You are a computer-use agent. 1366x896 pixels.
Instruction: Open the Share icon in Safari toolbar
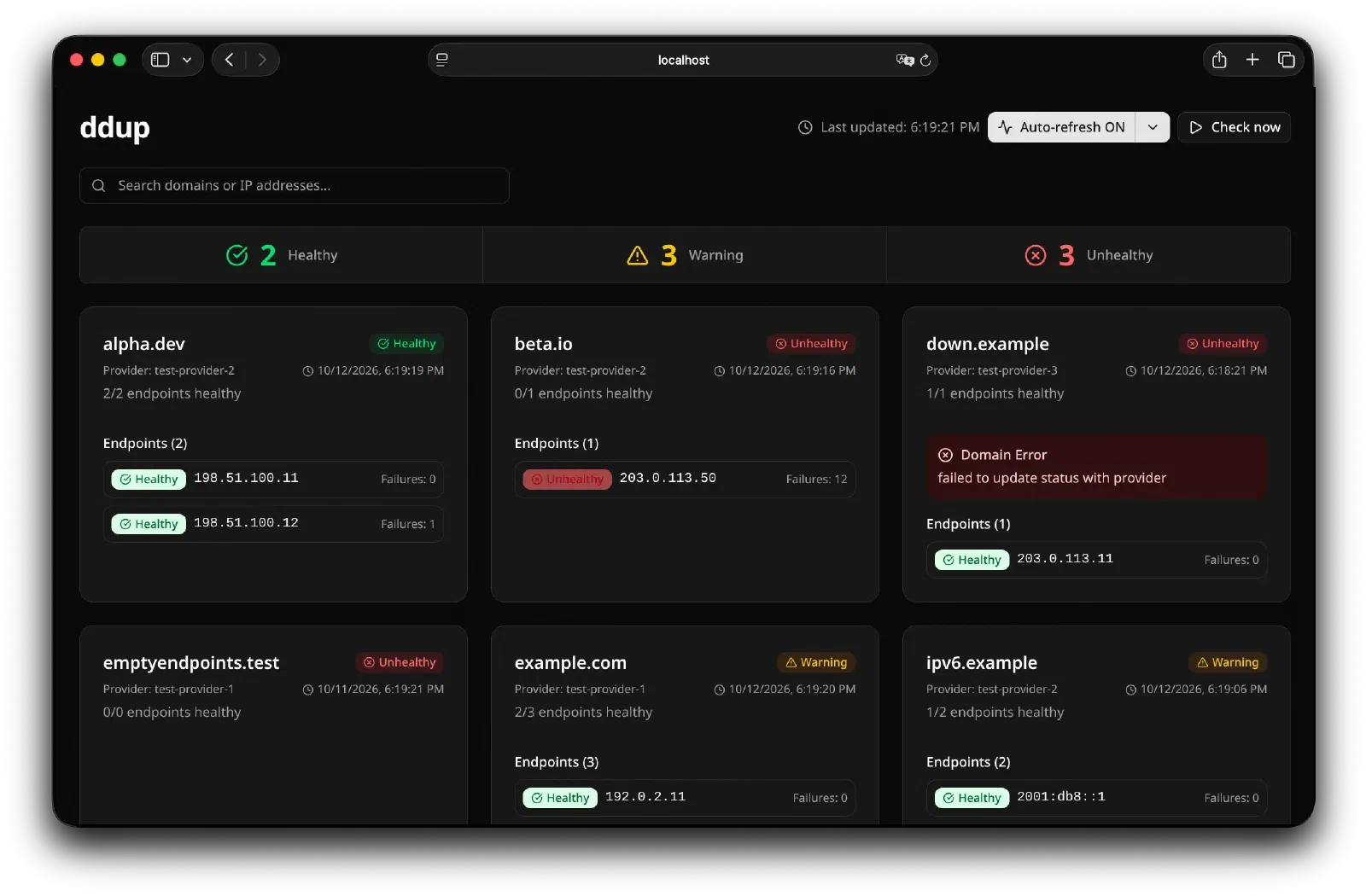pyautogui.click(x=1219, y=59)
